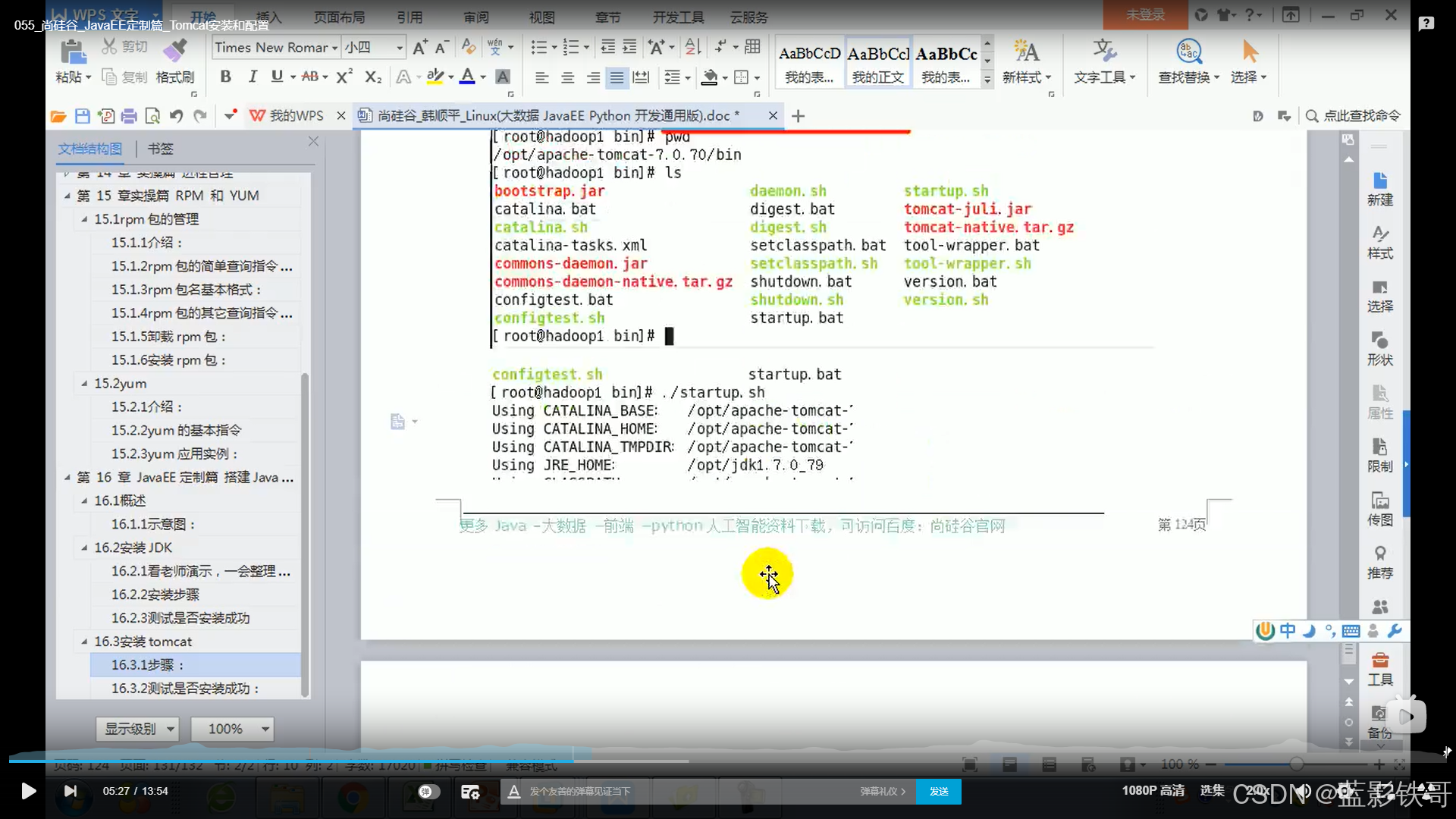Toggle Bold formatting in the ribbon
1456x819 pixels.
(225, 77)
